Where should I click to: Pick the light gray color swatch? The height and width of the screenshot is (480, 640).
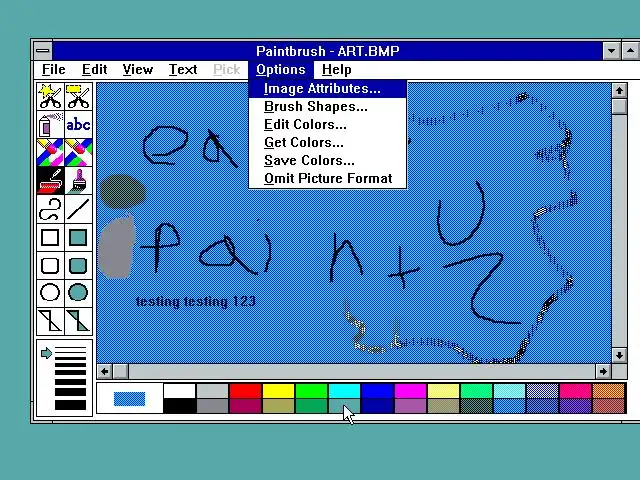click(212, 391)
